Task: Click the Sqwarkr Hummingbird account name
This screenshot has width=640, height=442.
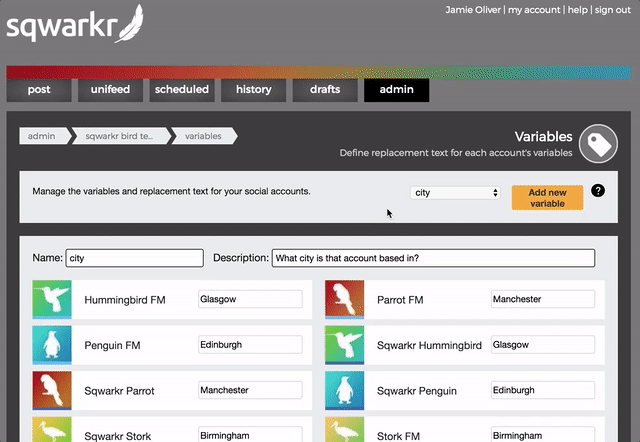Action: (429, 346)
